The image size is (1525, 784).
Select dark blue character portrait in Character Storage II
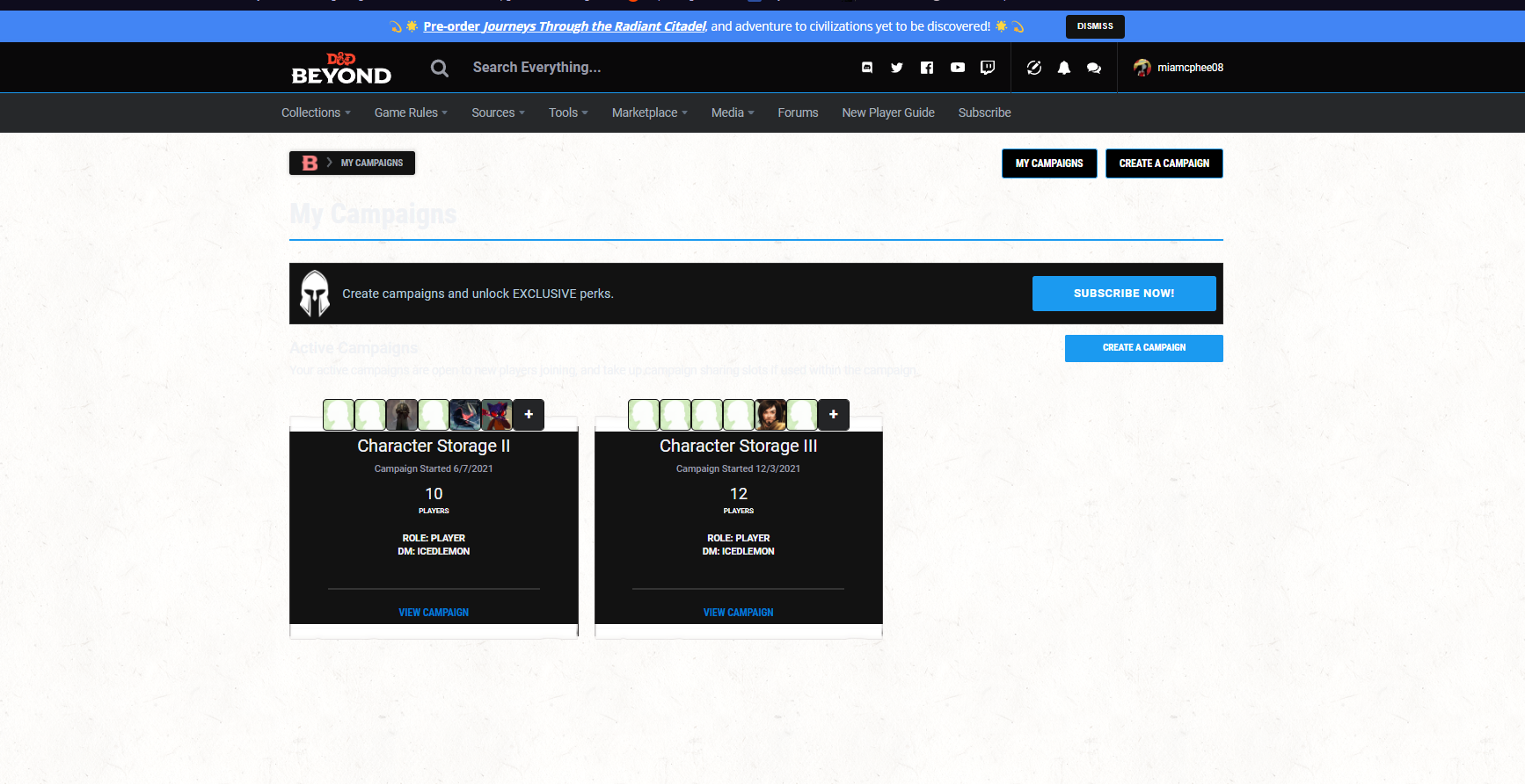(465, 415)
